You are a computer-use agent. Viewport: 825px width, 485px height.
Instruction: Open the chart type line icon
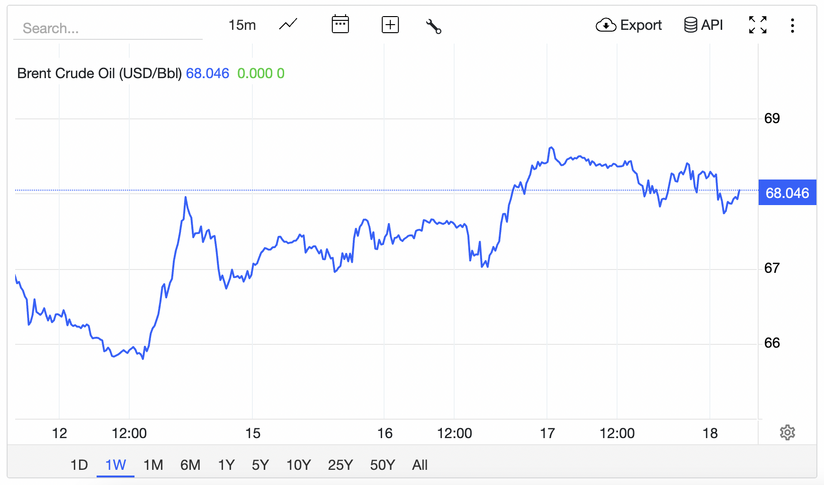click(x=288, y=25)
